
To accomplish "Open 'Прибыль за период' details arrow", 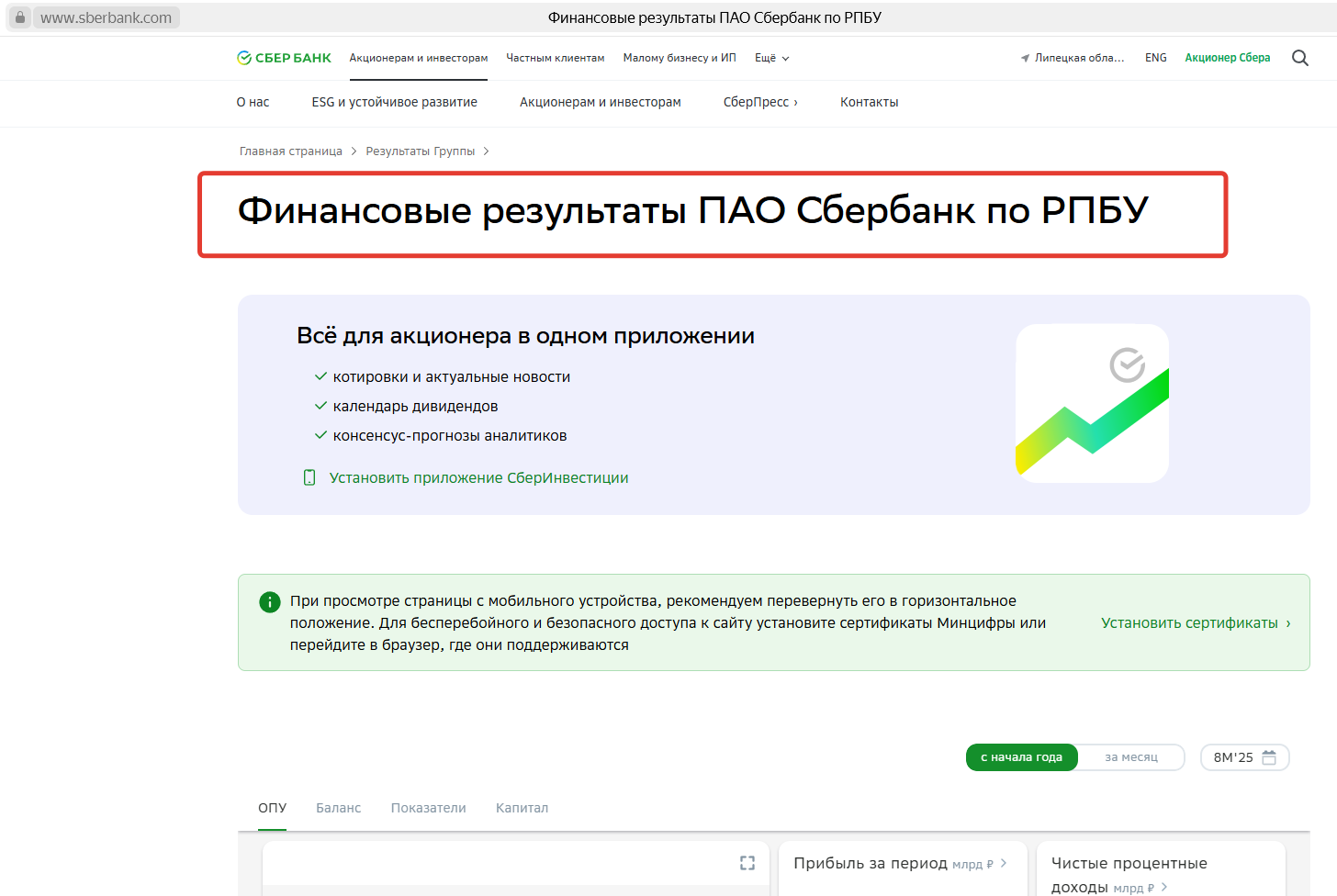I will coord(1004,863).
